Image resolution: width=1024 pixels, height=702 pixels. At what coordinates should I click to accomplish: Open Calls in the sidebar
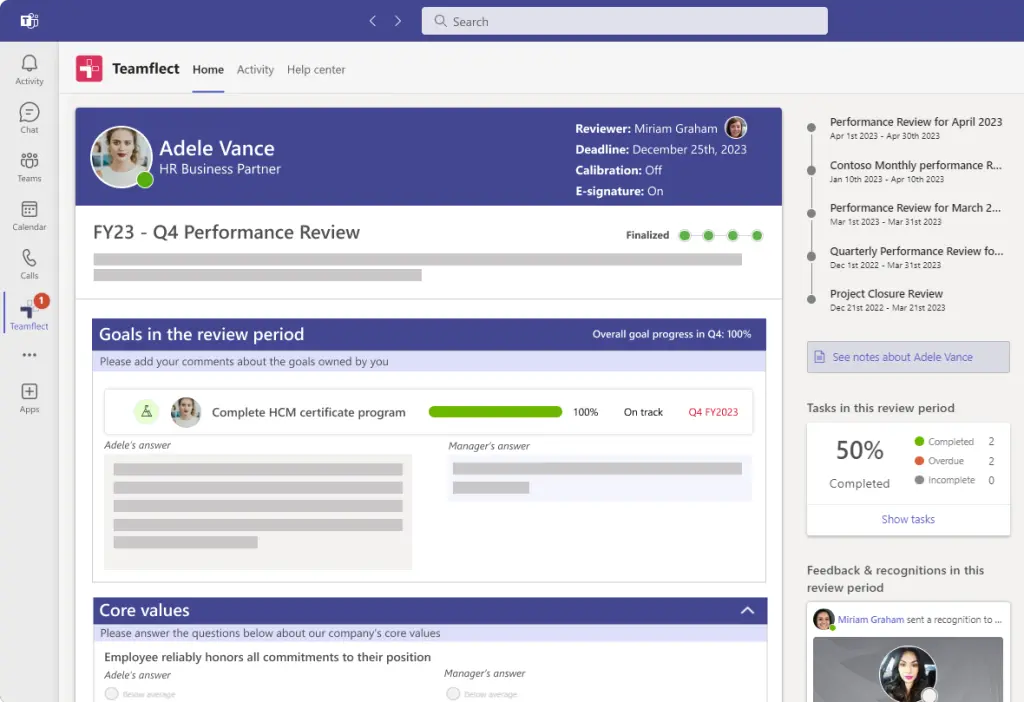click(x=29, y=264)
